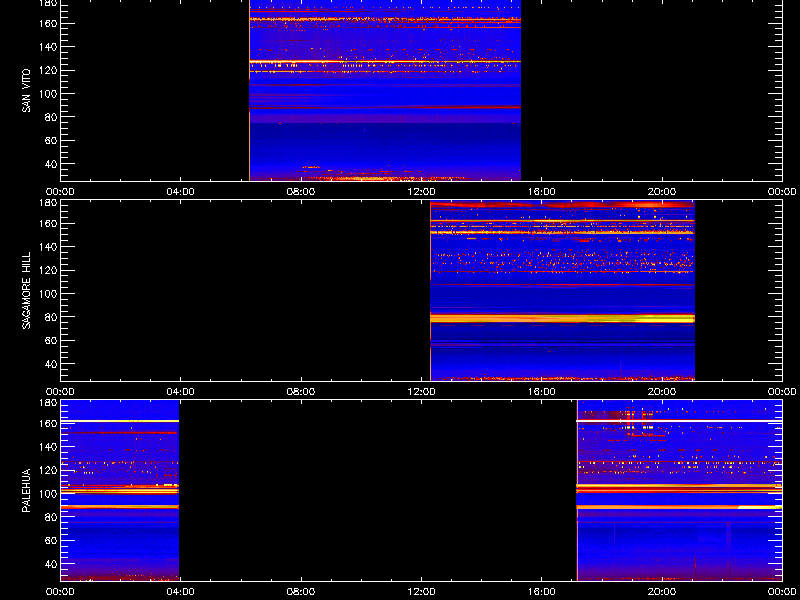
Task: Click the SAGAMORE HILL axis title
Action: (x=27, y=290)
